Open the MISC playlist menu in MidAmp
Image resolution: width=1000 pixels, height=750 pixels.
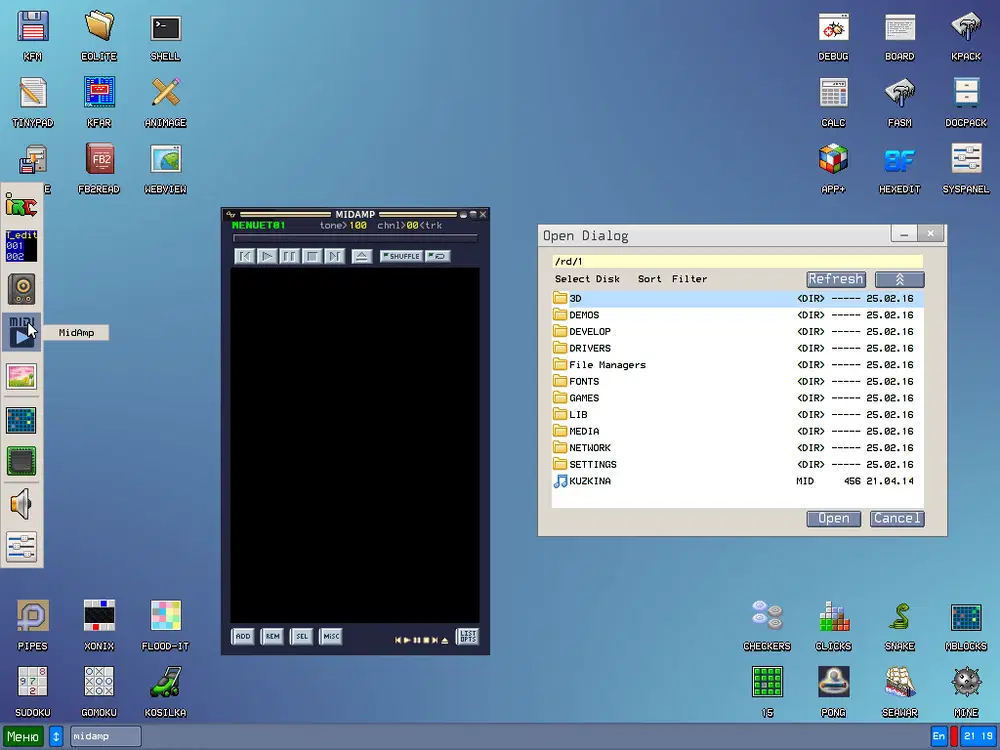click(x=331, y=636)
